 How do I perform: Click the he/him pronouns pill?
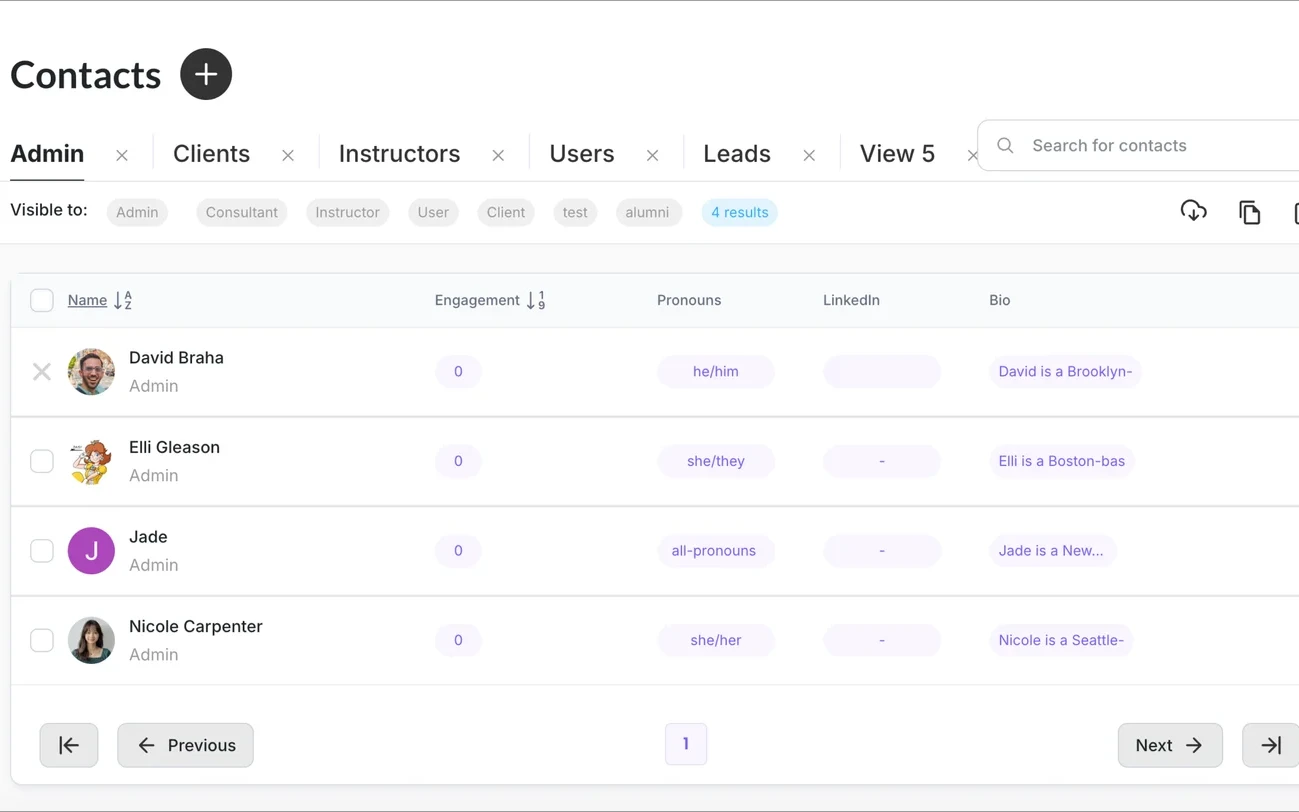(x=716, y=371)
